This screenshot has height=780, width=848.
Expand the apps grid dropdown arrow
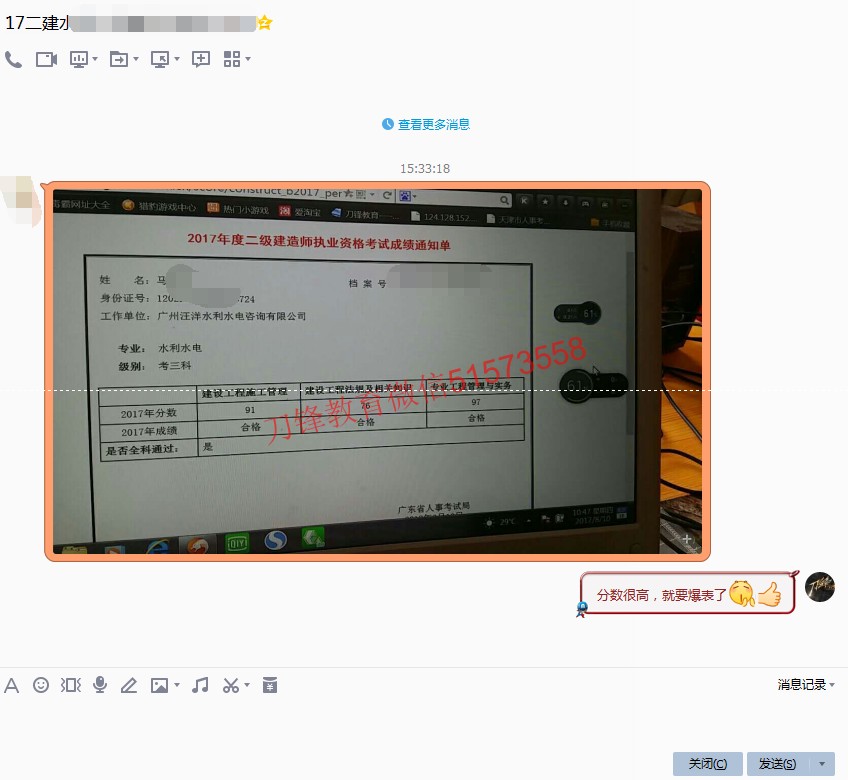pyautogui.click(x=248, y=58)
